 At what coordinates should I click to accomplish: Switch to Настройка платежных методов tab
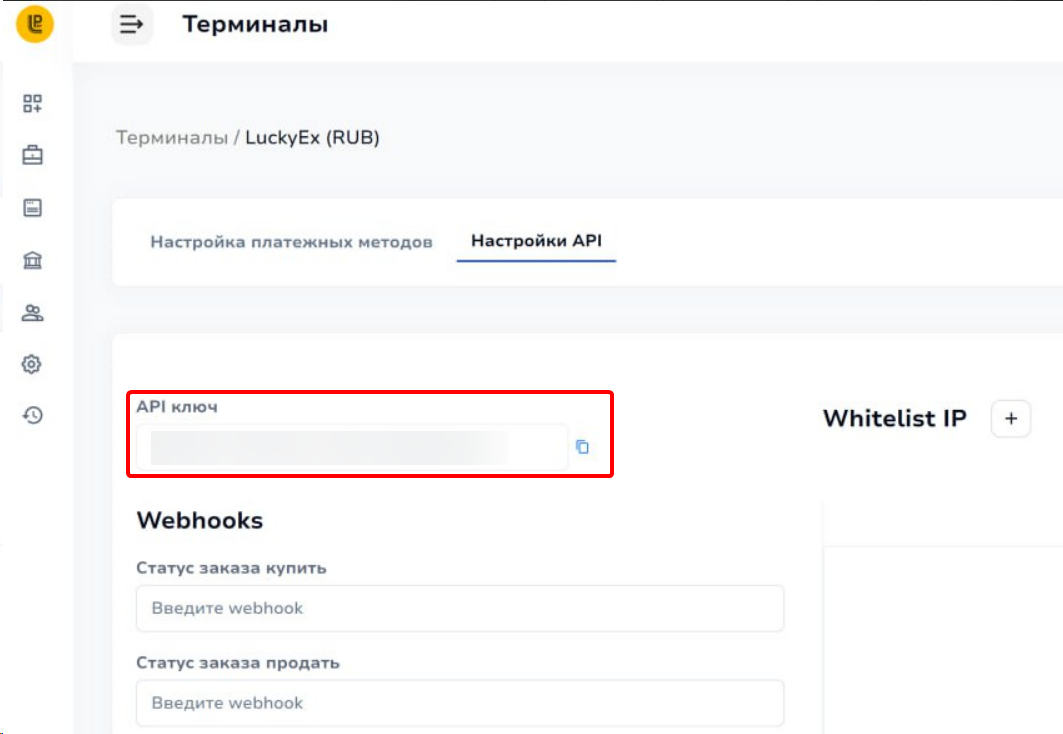[291, 242]
